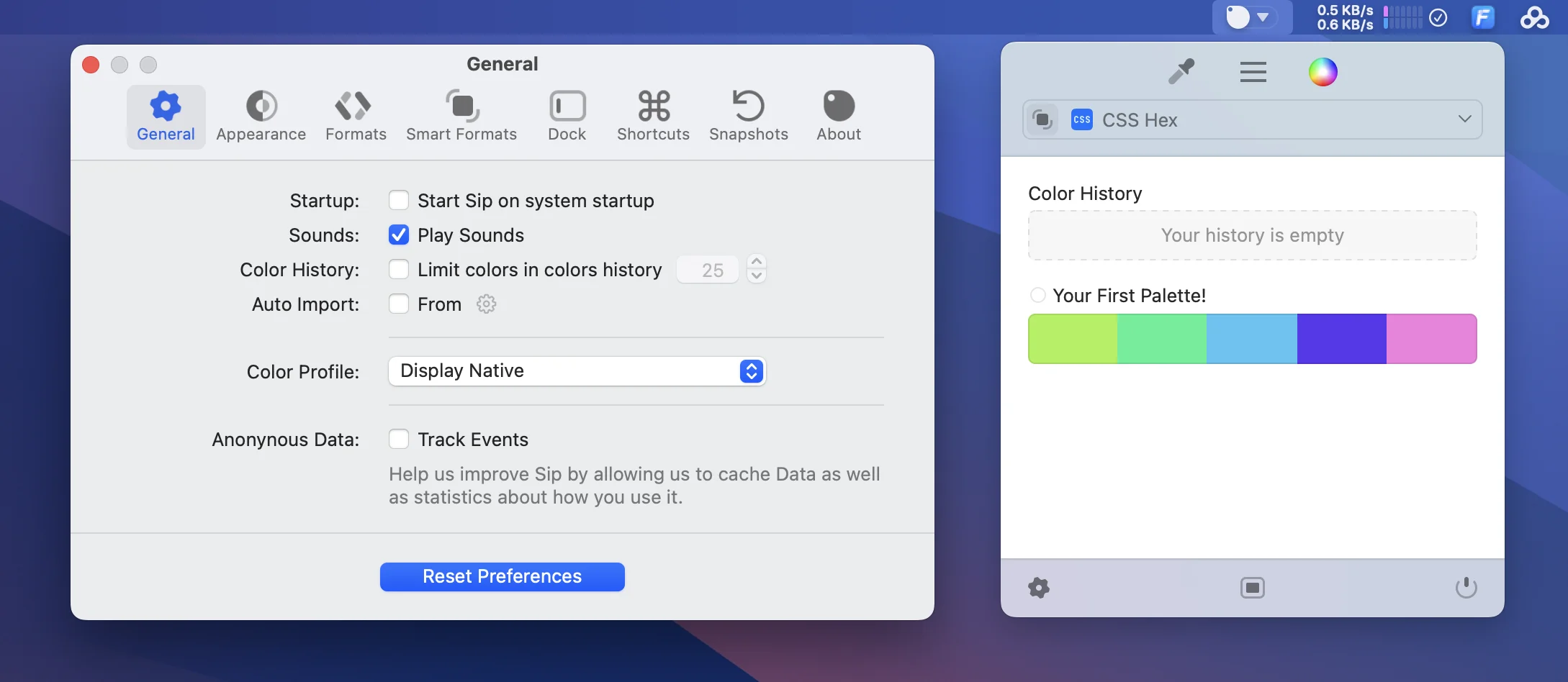Switch to Smart Formats tab

(461, 117)
